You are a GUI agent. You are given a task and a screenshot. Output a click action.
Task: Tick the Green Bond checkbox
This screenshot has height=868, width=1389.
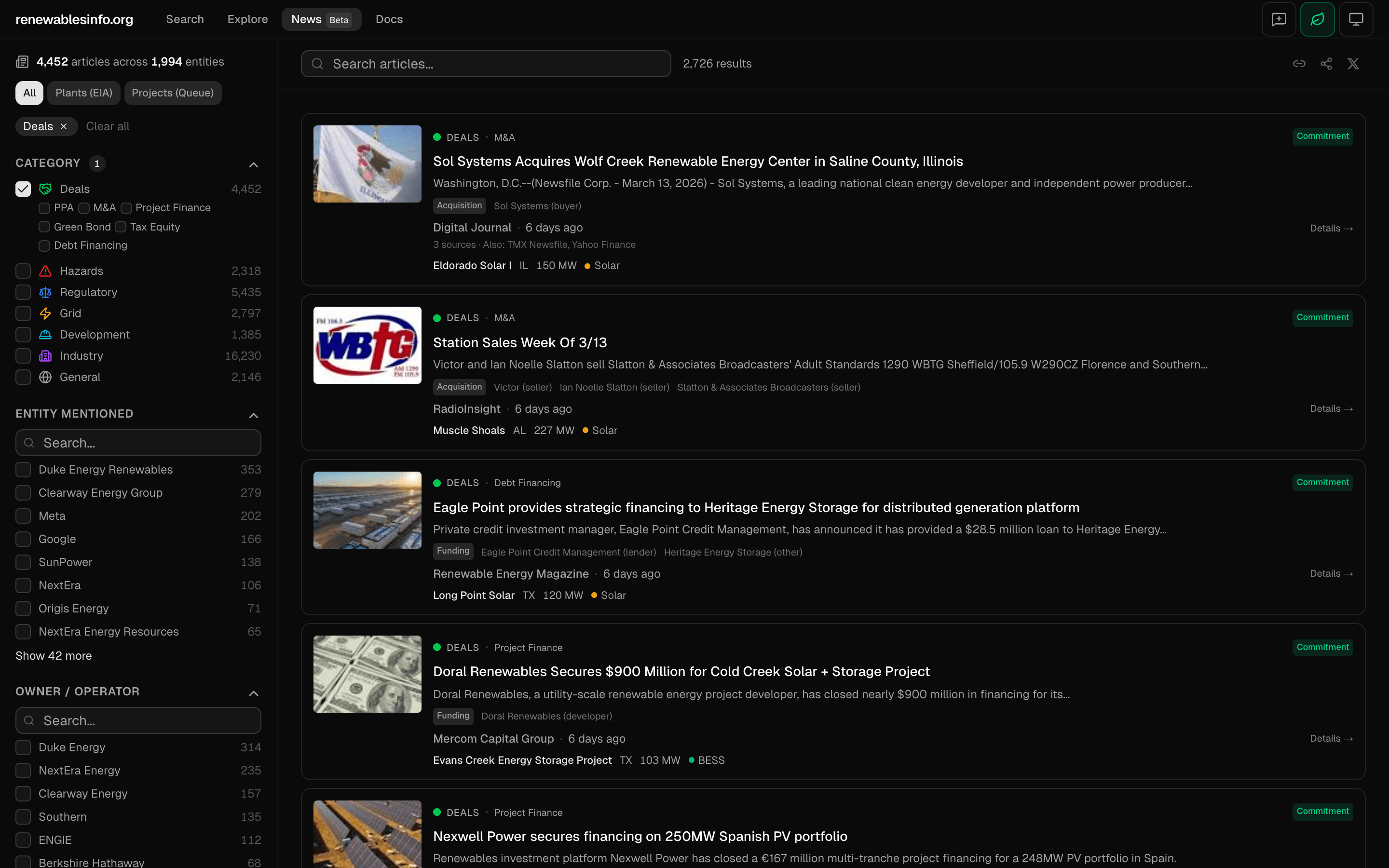[44, 227]
